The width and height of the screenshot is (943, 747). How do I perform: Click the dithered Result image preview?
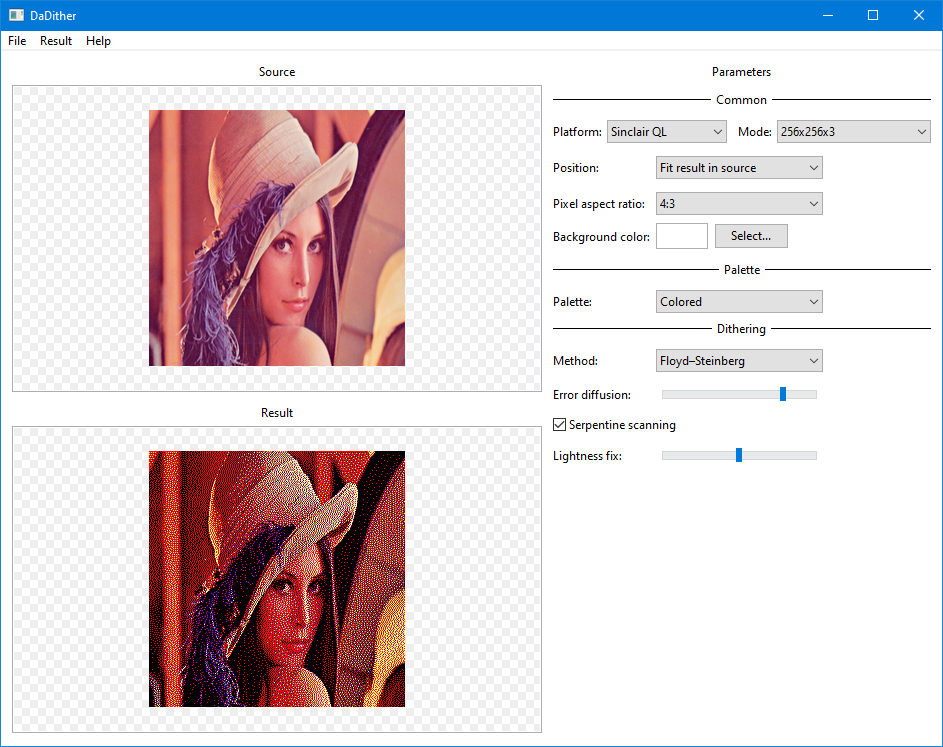click(277, 579)
